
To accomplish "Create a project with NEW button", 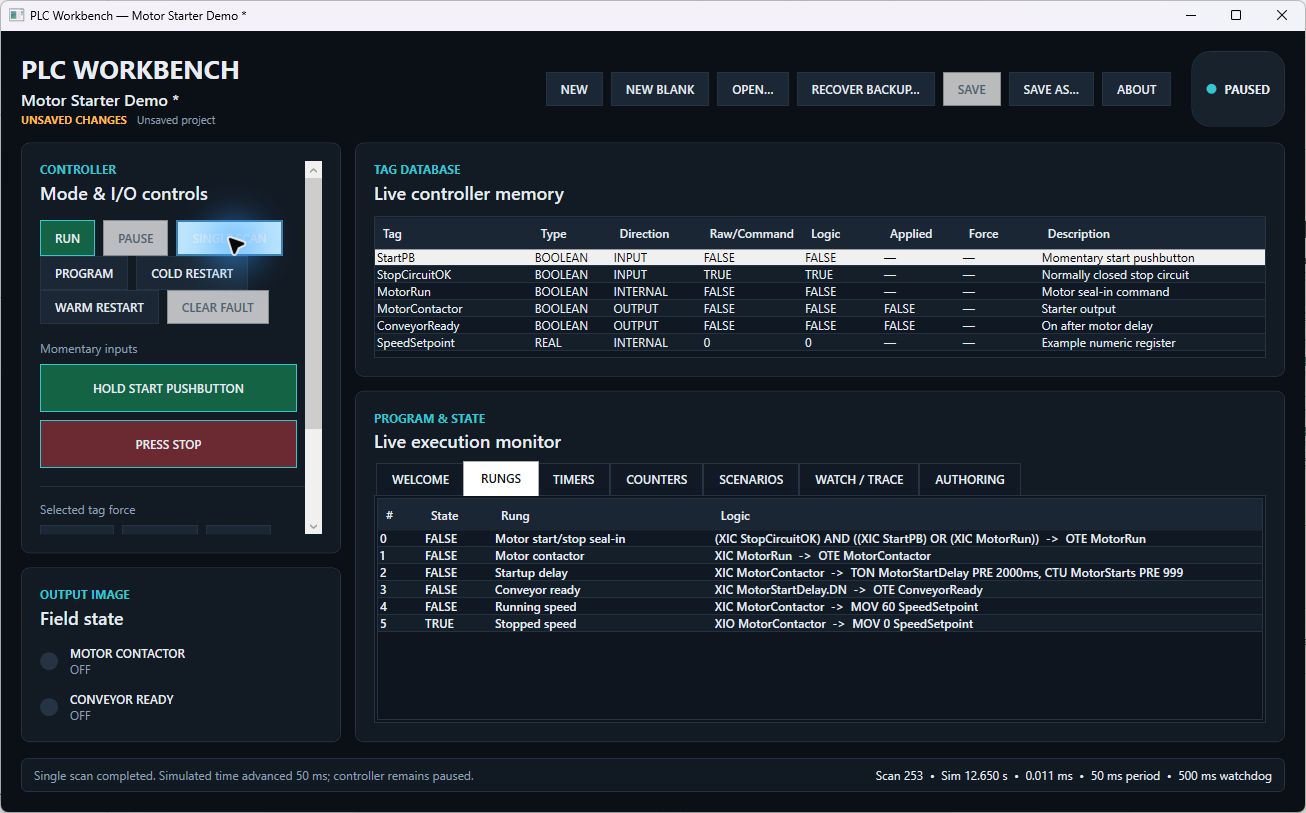I will click(x=574, y=89).
